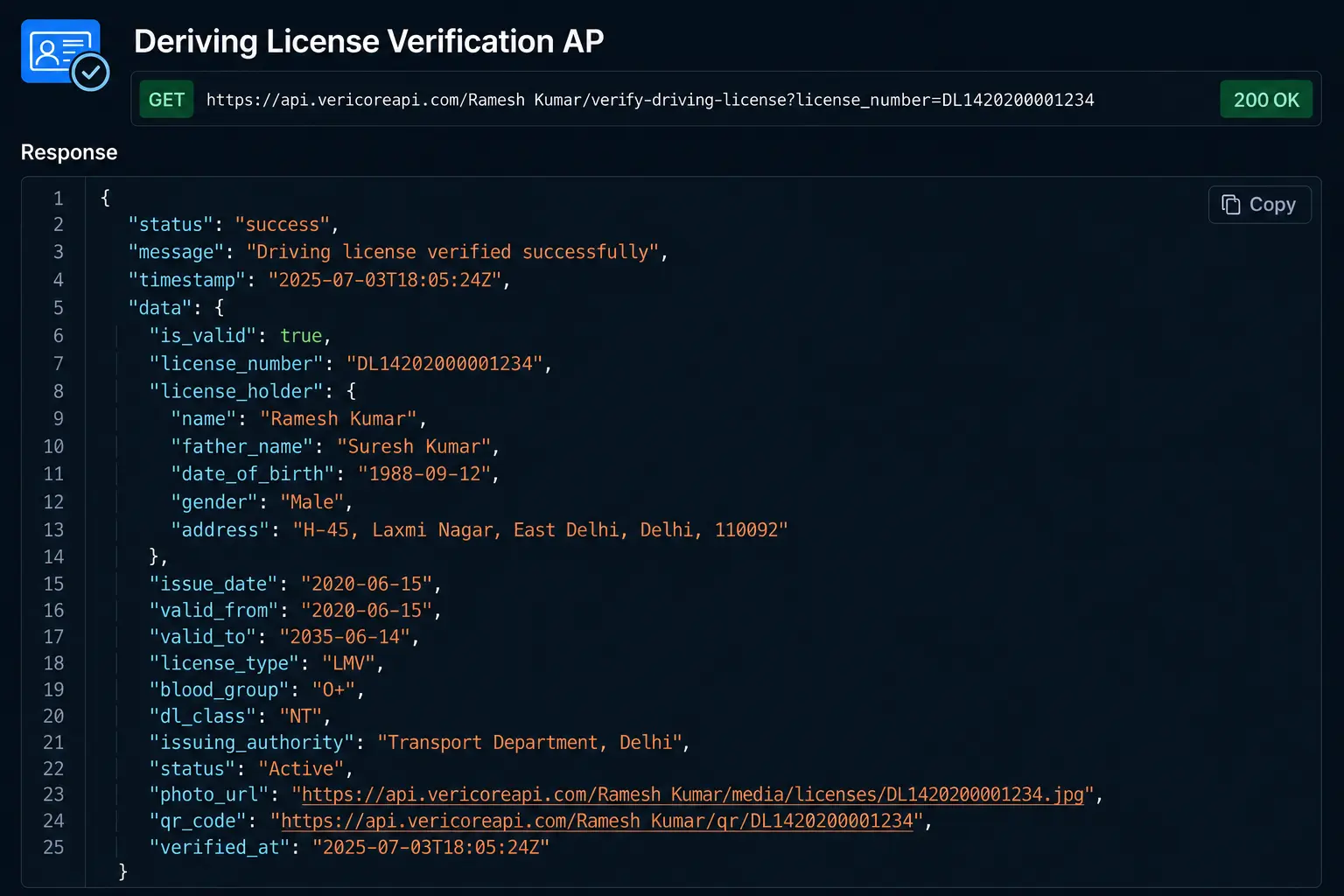The height and width of the screenshot is (896, 1344).
Task: Click line number 5 in the gutter
Action: [59, 308]
